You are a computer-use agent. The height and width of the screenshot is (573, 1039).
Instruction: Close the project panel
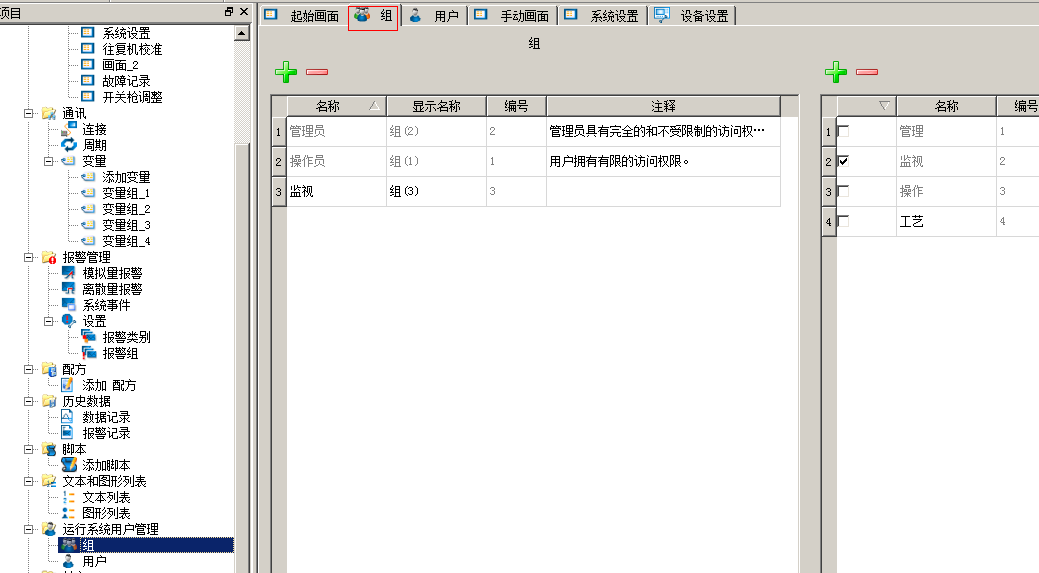[244, 12]
